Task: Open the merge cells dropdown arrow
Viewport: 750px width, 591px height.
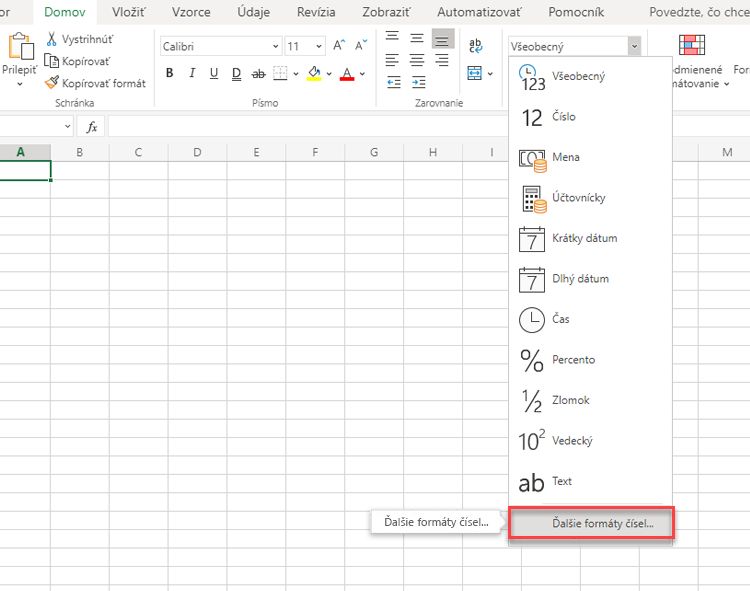Action: [490, 74]
